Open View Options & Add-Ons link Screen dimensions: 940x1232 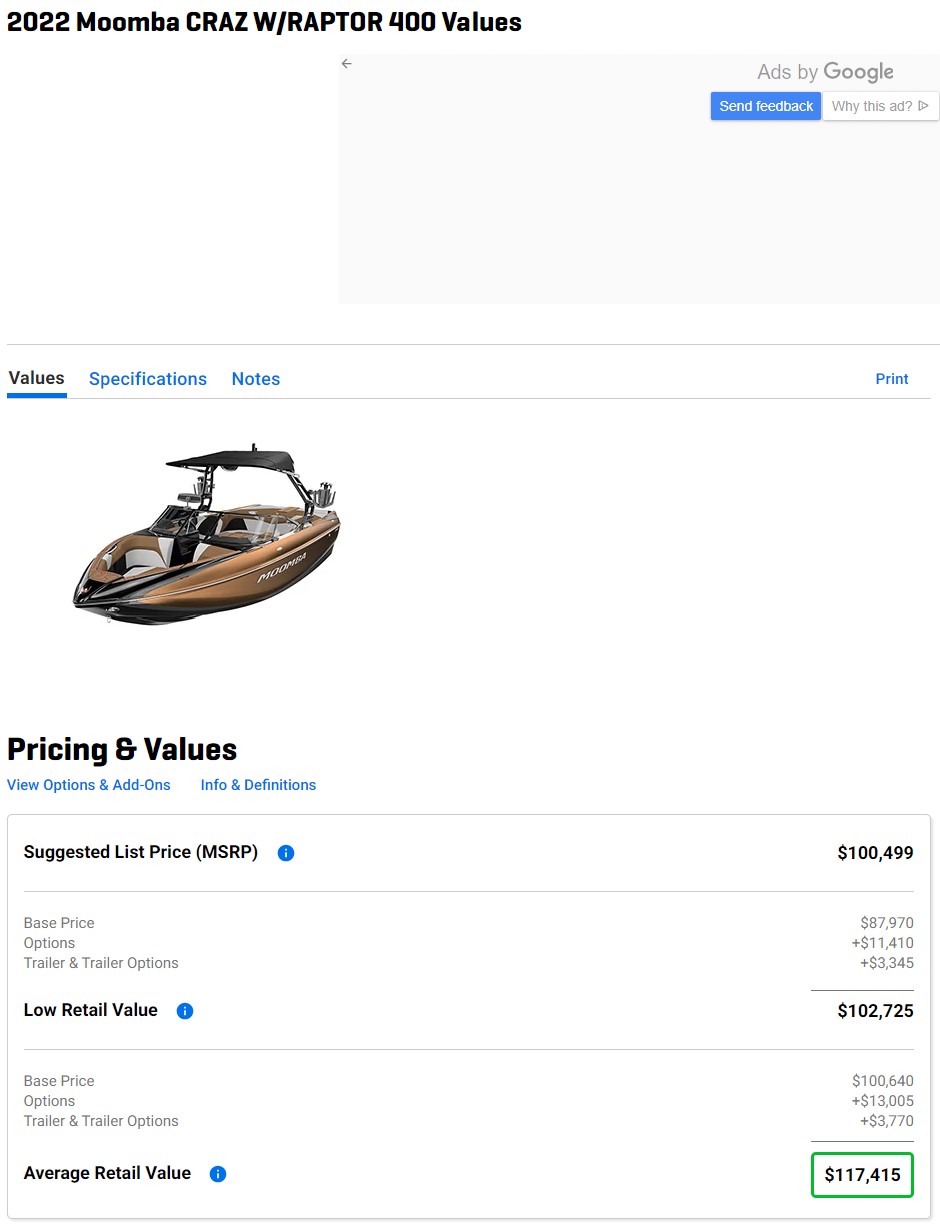click(x=89, y=785)
